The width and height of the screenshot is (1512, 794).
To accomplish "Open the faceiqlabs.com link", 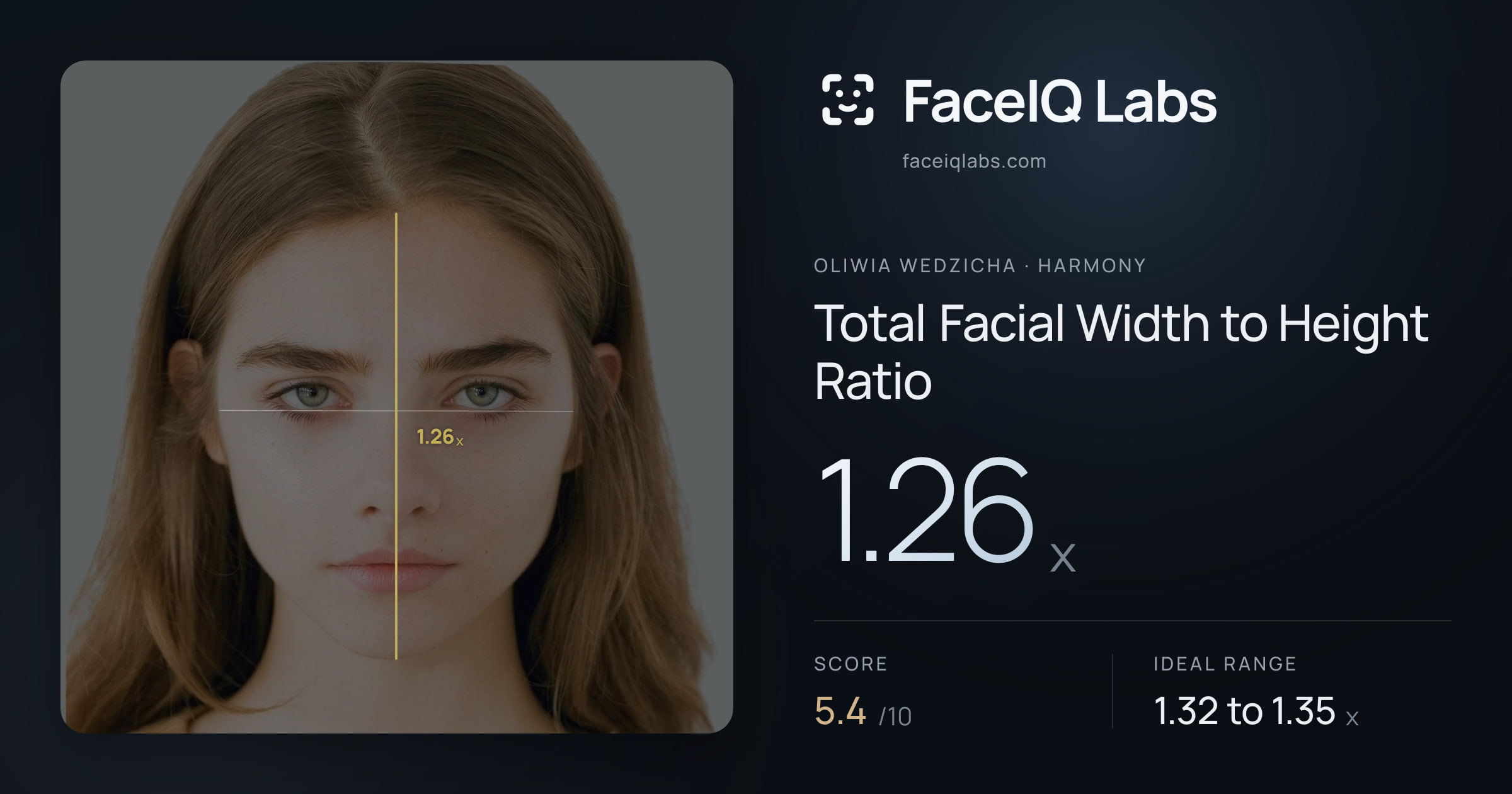I will click(x=974, y=161).
